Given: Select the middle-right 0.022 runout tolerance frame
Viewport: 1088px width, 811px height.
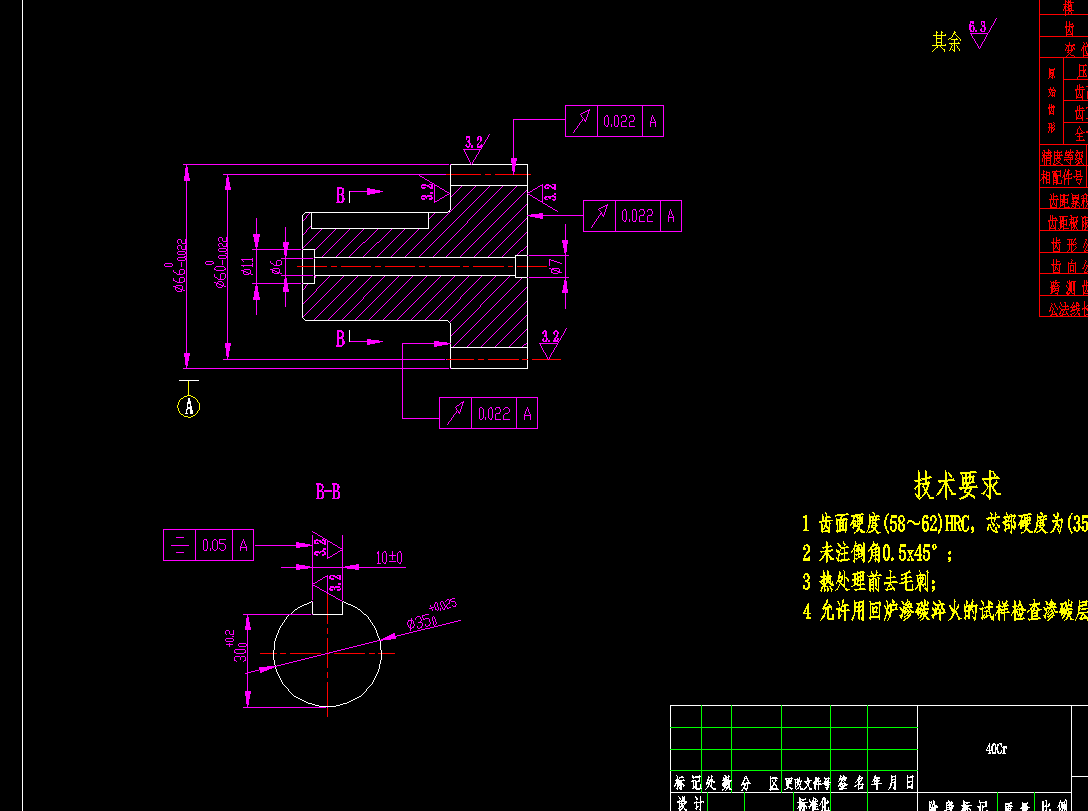Looking at the screenshot, I should pyautogui.click(x=632, y=216).
